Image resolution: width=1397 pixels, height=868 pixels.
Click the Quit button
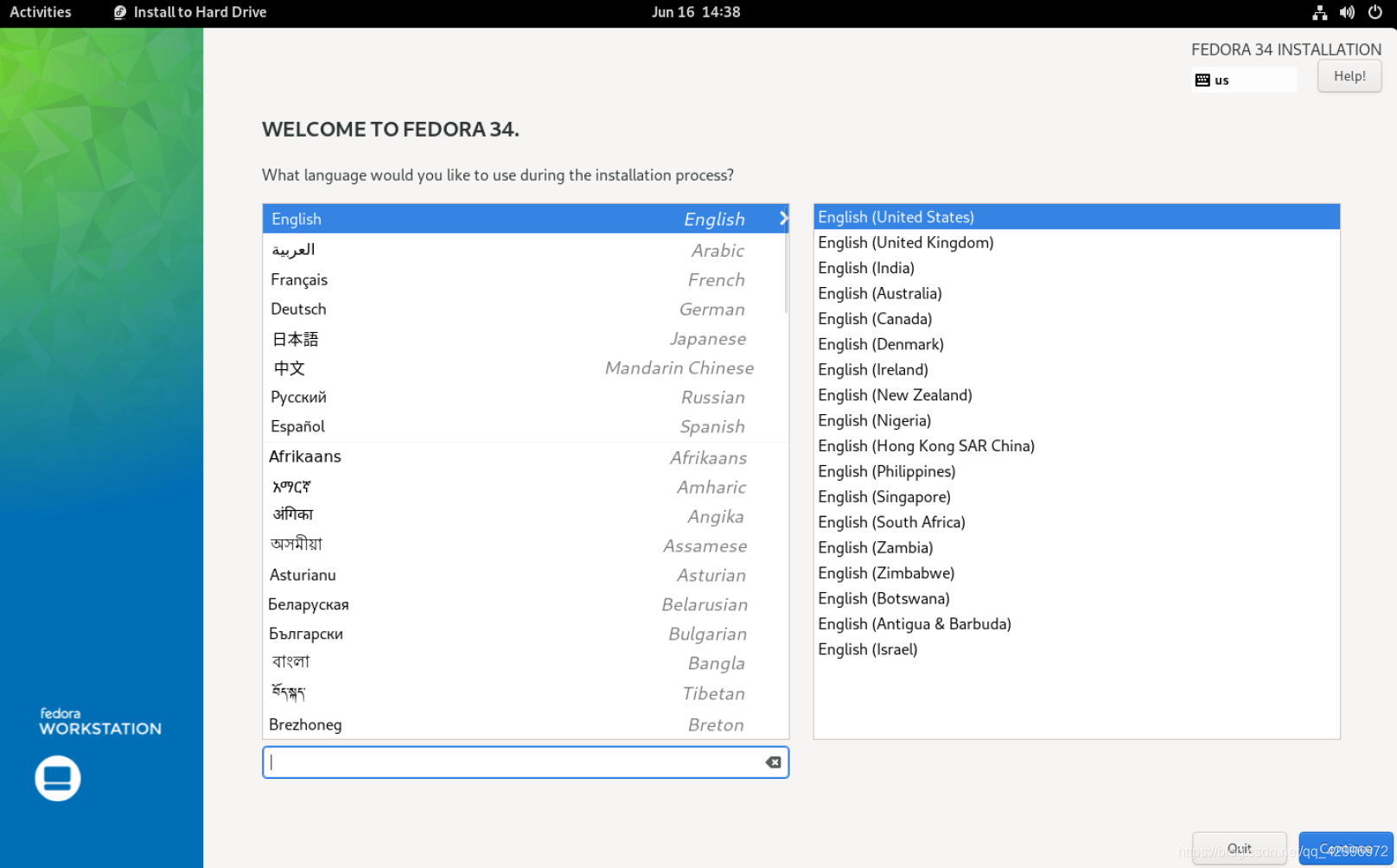pos(1239,848)
